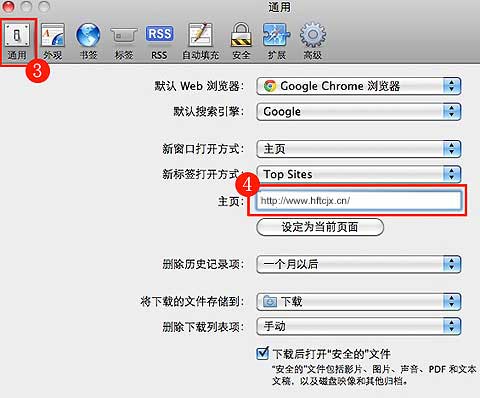
Task: Click the 主页 homepage URL field
Action: pos(359,201)
